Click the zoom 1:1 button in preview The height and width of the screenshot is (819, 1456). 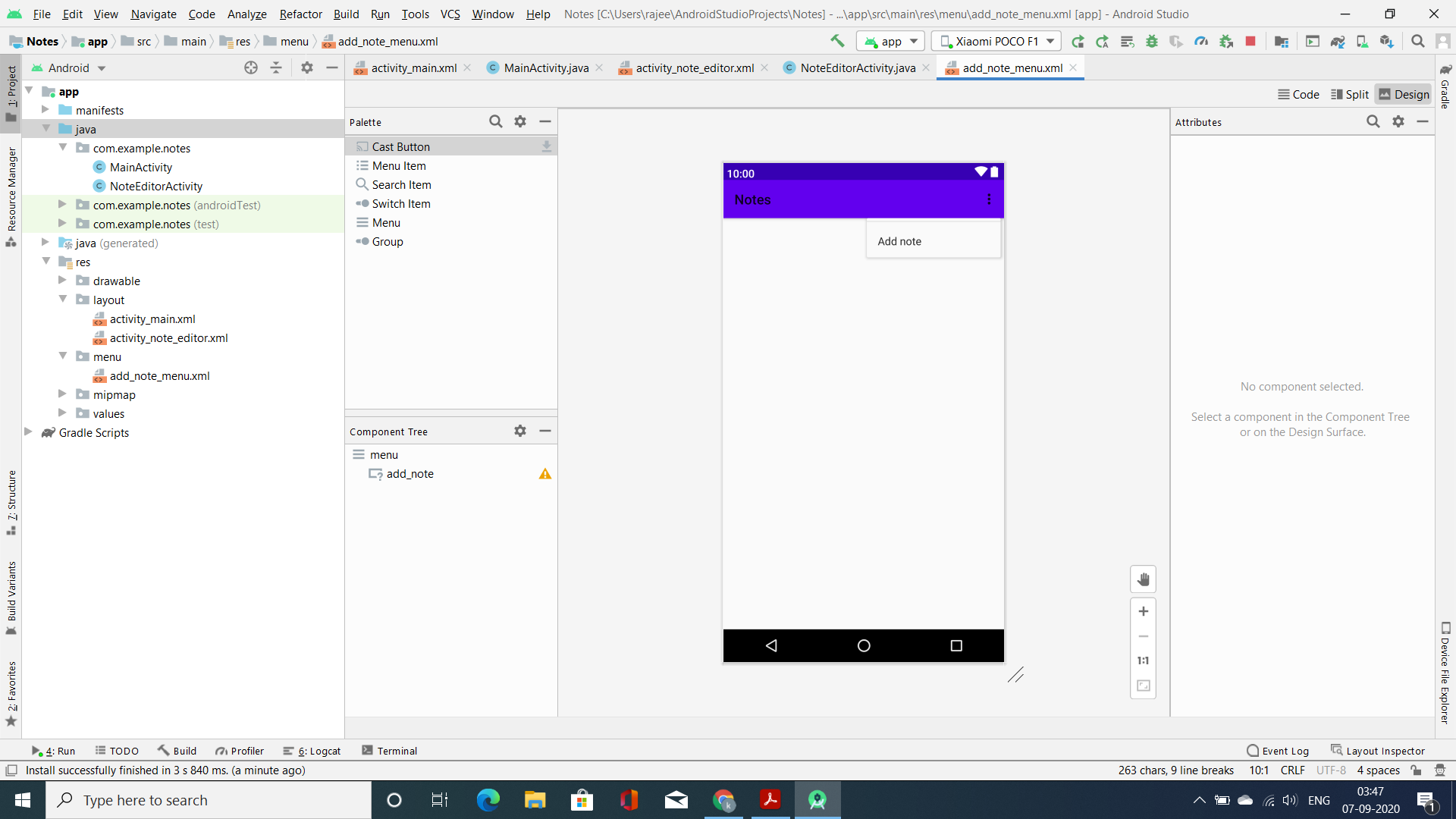[1144, 660]
